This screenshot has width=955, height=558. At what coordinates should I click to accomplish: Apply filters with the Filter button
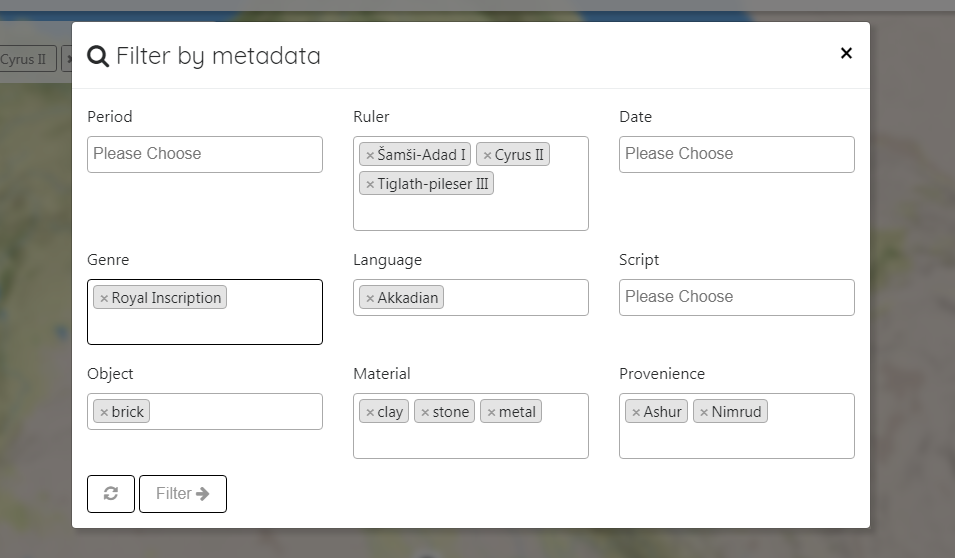click(183, 494)
